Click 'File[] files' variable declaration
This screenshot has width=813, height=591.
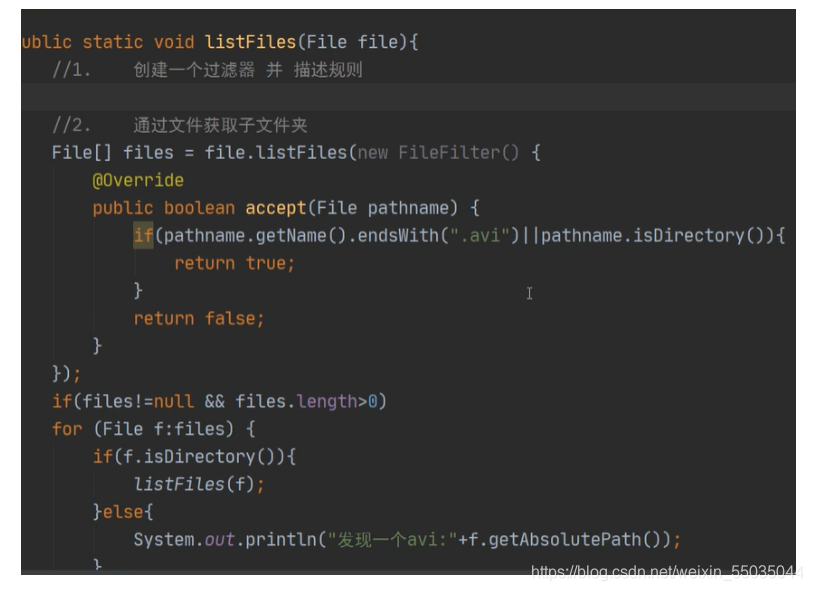113,153
